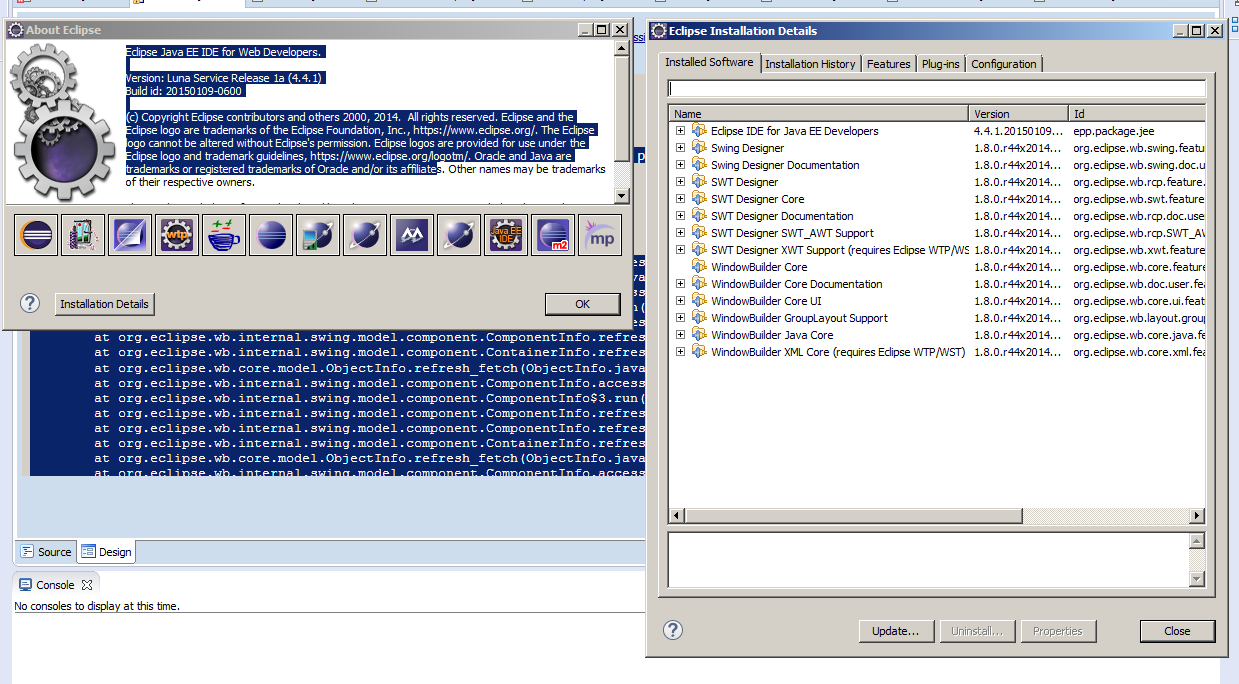Viewport: 1239px width, 684px height.
Task: Switch to the Installation History tab
Action: point(810,64)
